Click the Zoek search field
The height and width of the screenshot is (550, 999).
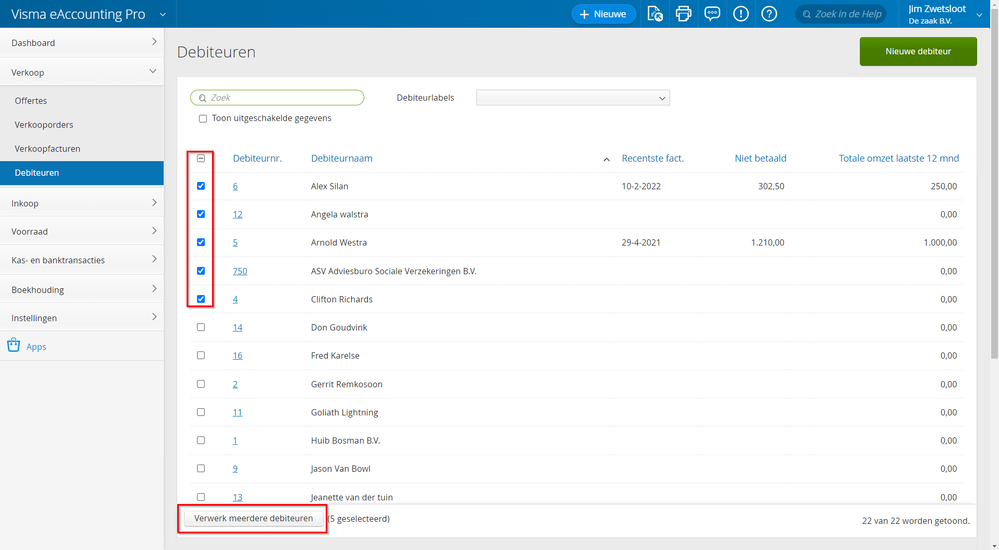coord(277,98)
